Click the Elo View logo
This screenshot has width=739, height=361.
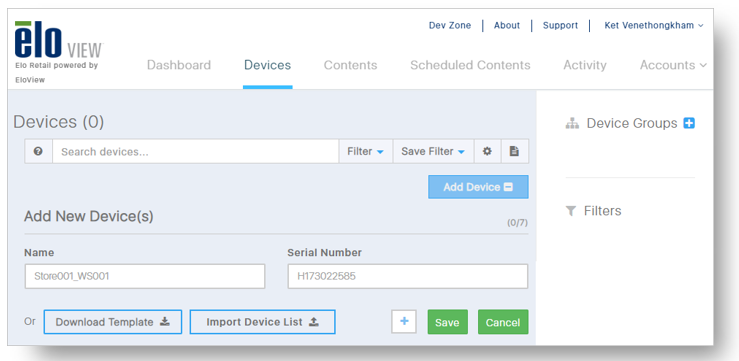click(x=58, y=40)
